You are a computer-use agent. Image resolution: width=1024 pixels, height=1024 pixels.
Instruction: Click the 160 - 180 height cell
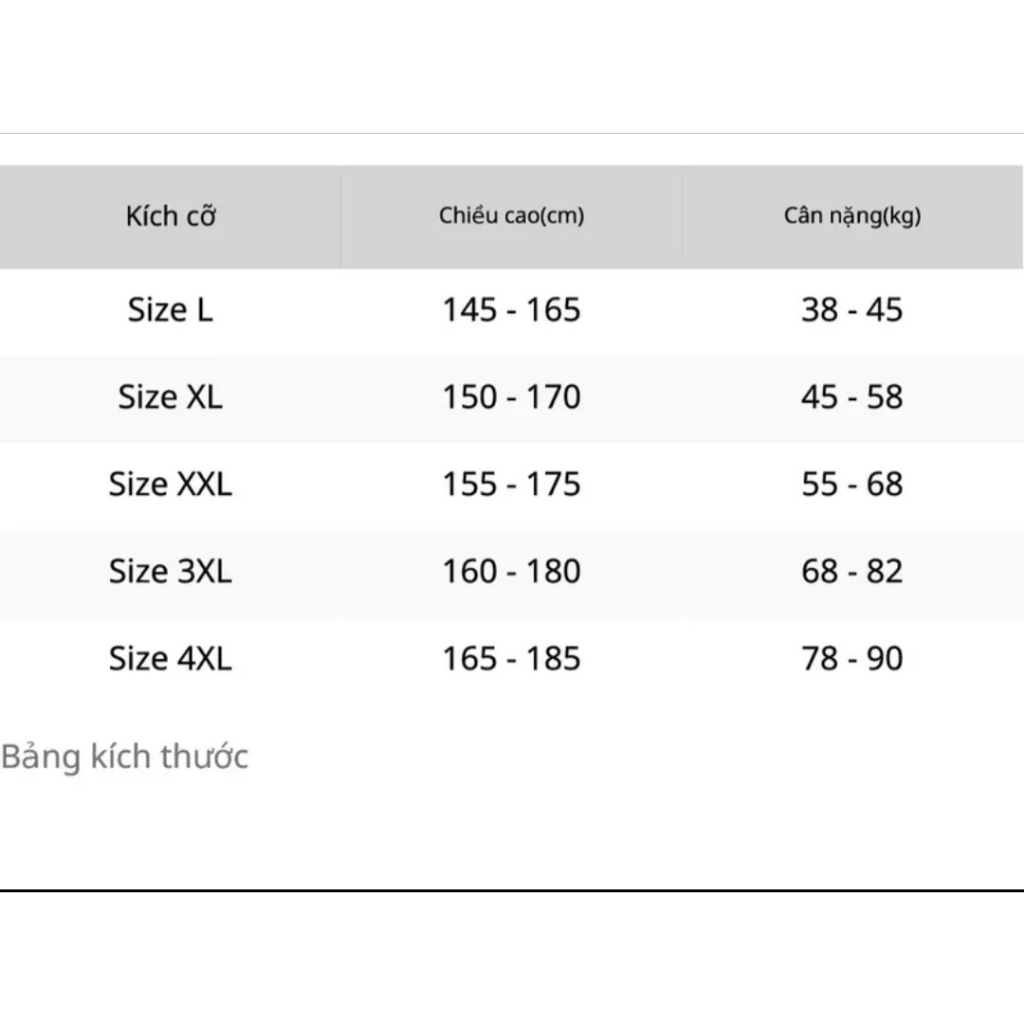point(511,571)
